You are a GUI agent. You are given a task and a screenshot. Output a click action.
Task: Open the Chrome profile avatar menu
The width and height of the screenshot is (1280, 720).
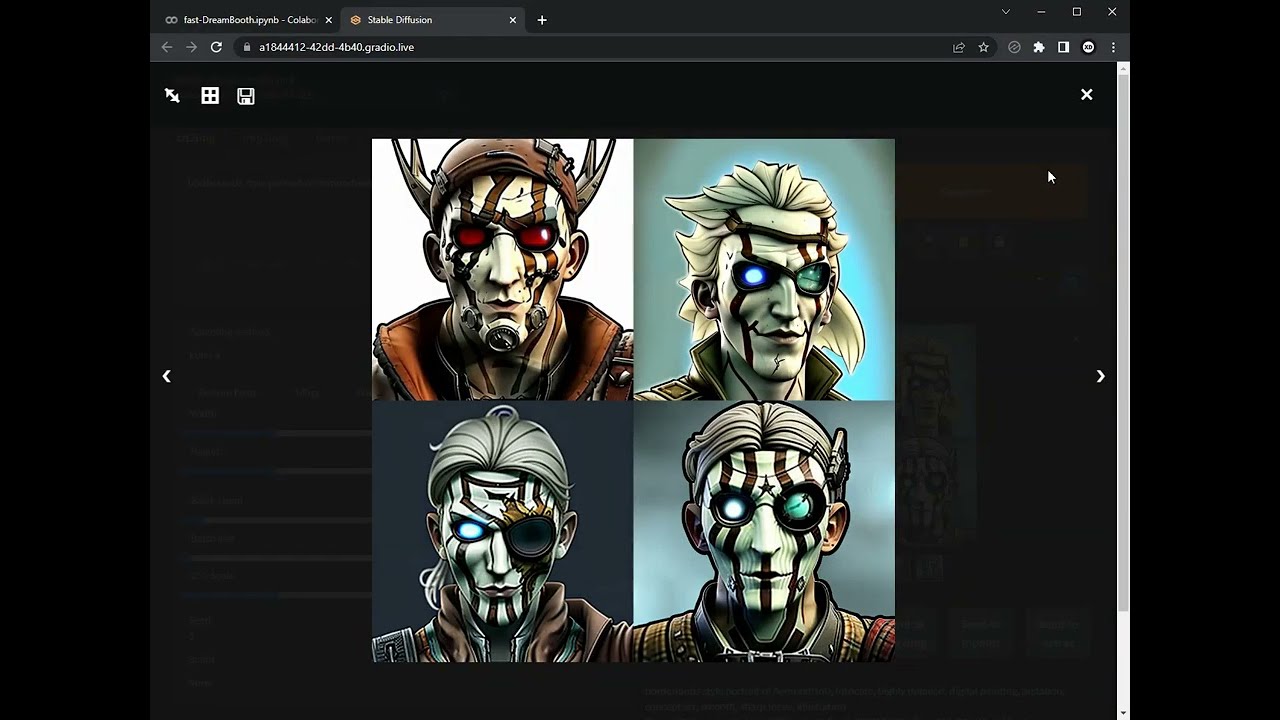click(x=1088, y=47)
